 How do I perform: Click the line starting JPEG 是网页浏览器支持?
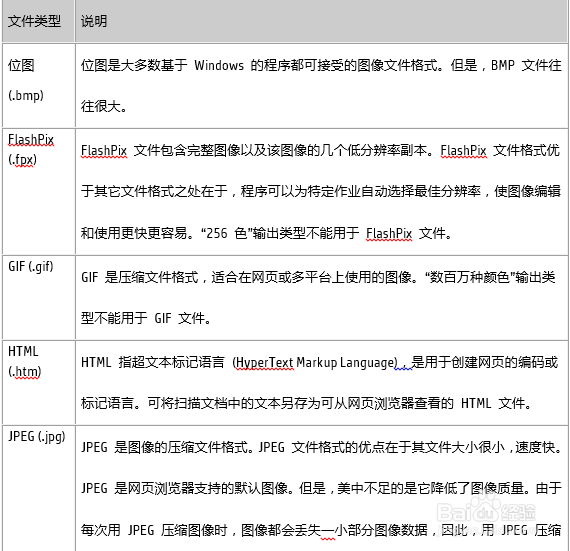coord(321,488)
